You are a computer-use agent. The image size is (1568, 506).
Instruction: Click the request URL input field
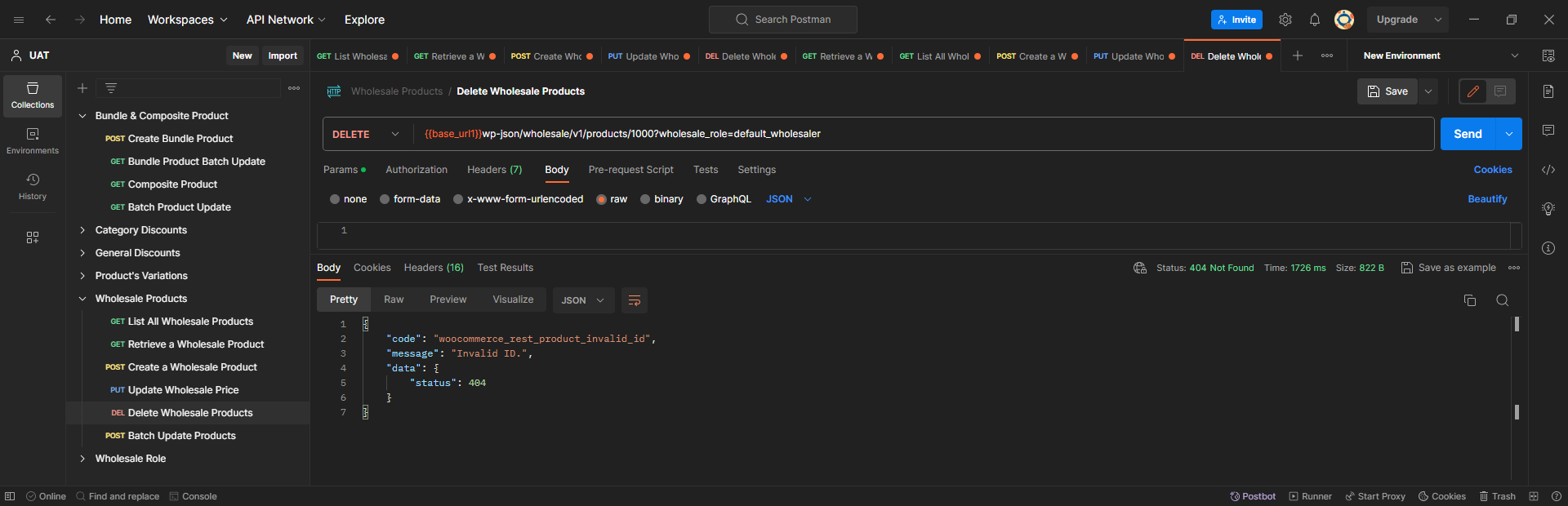[923, 134]
